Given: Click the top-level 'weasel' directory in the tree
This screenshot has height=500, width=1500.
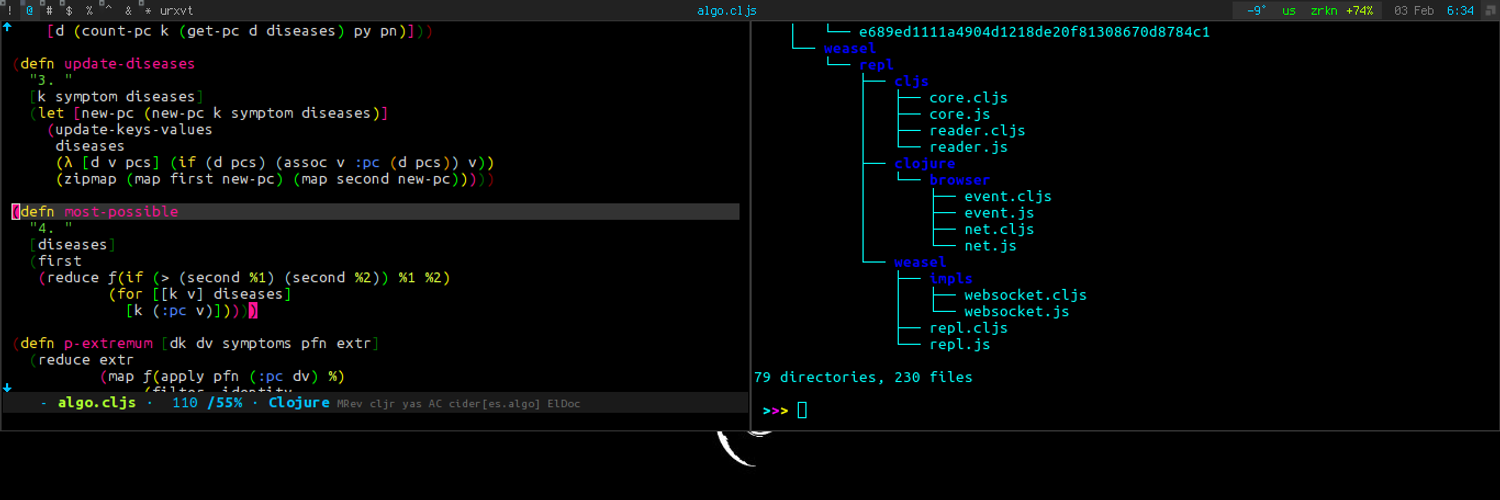Looking at the screenshot, I should click(850, 48).
